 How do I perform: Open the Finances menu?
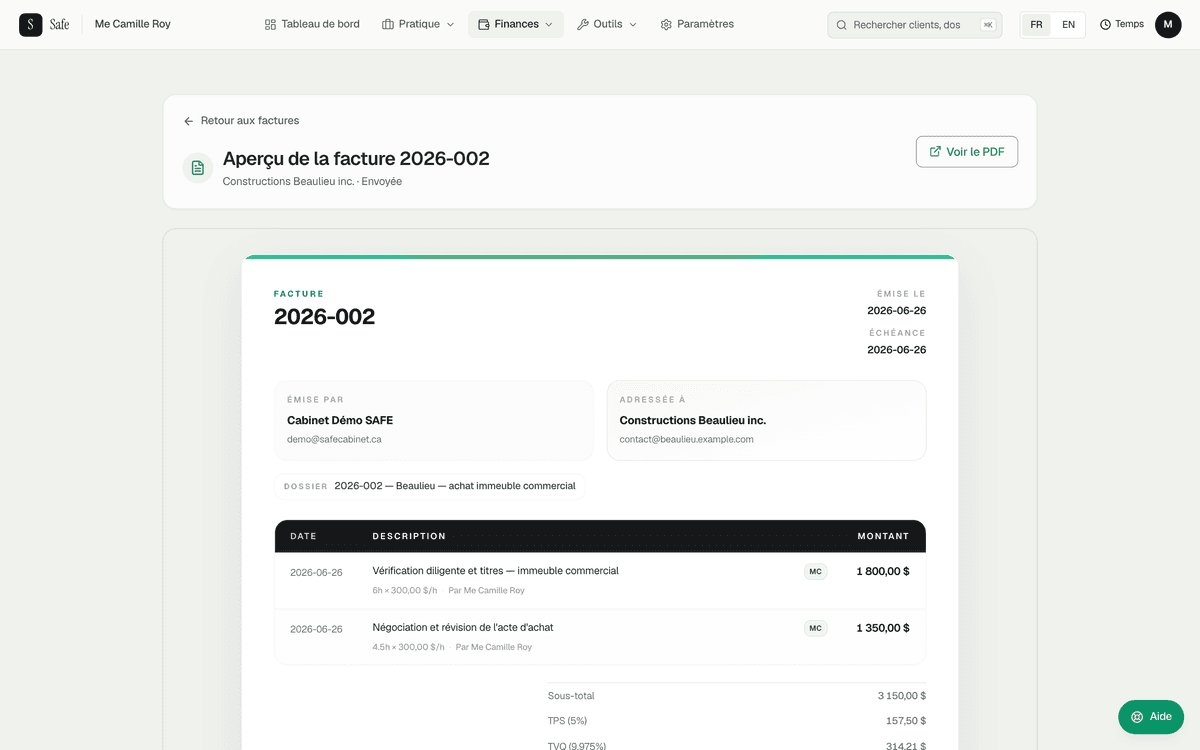coord(516,24)
